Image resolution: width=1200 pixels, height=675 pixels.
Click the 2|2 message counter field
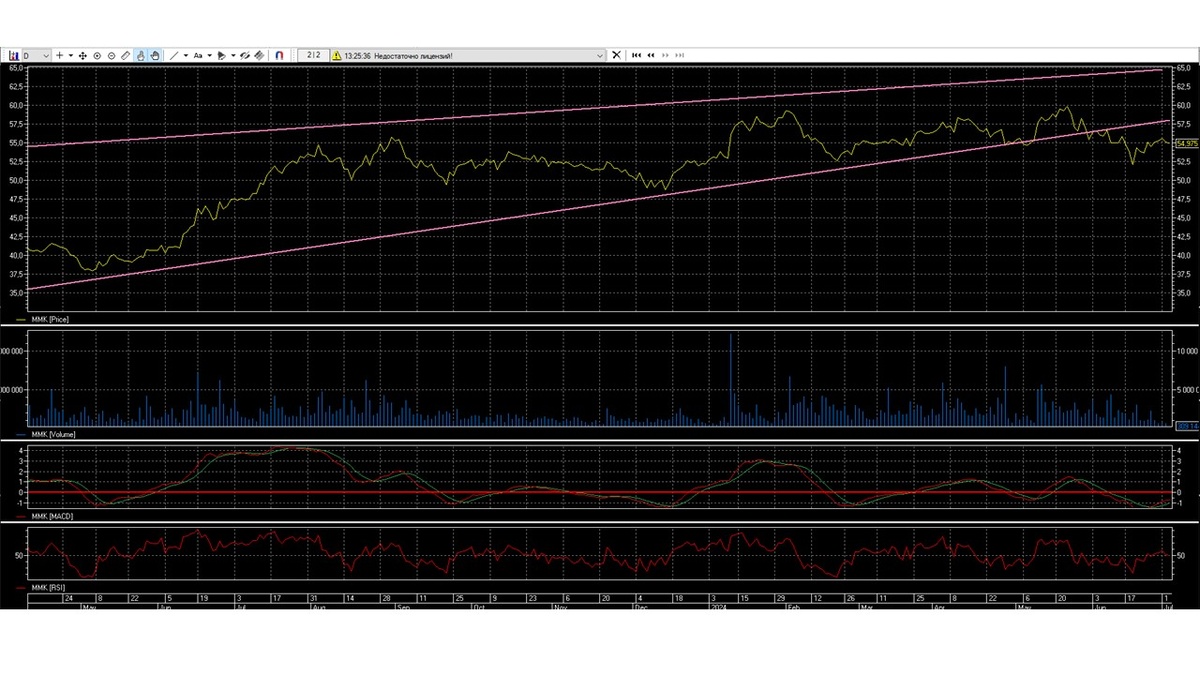pyautogui.click(x=314, y=56)
